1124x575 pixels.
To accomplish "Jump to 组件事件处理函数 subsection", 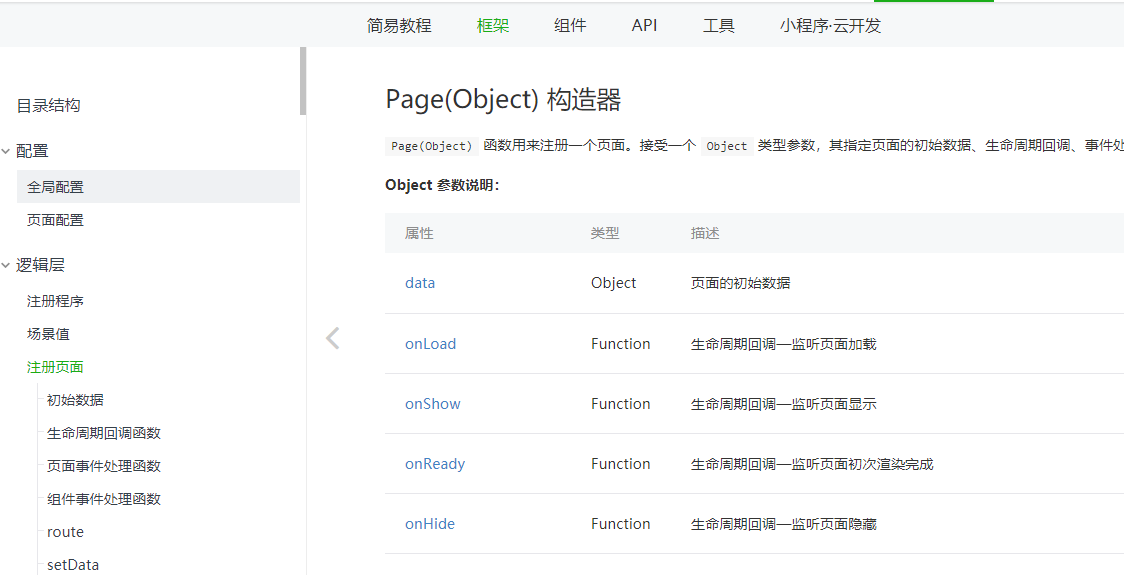I will (104, 499).
